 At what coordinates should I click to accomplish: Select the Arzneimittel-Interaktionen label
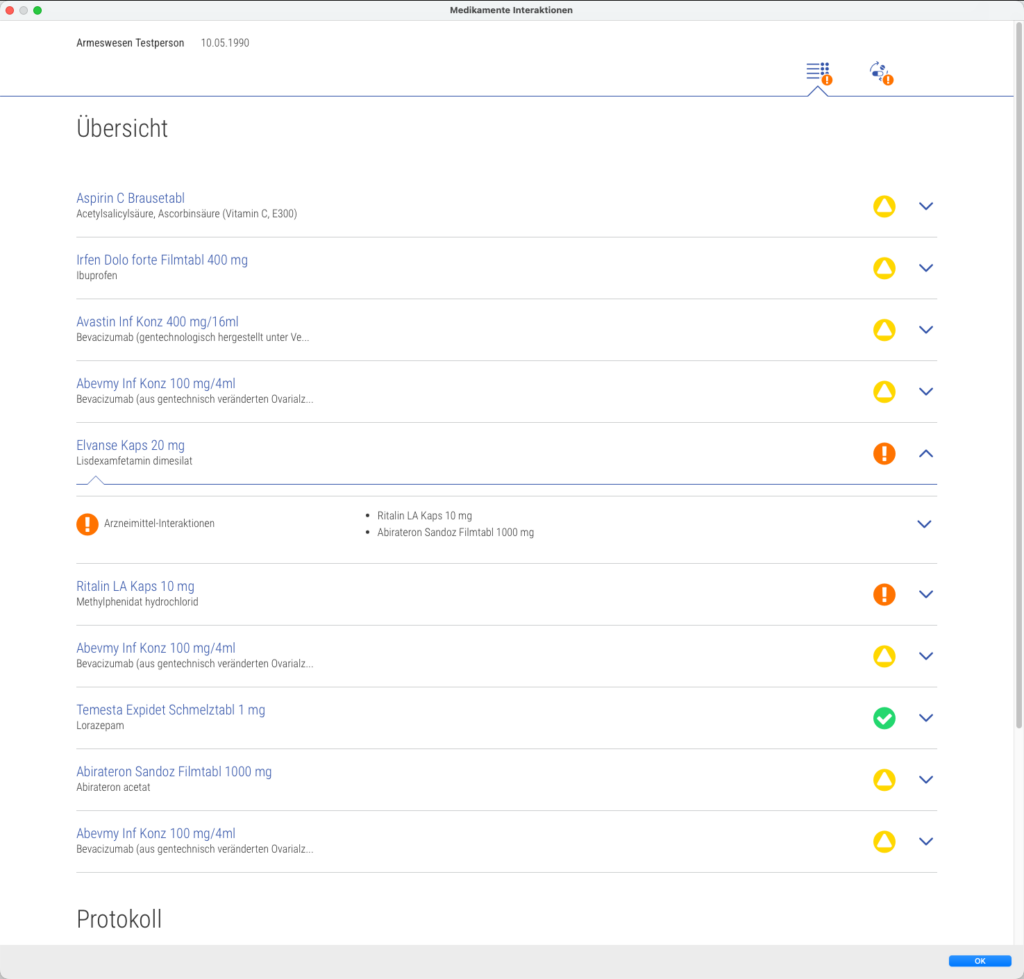coord(159,524)
